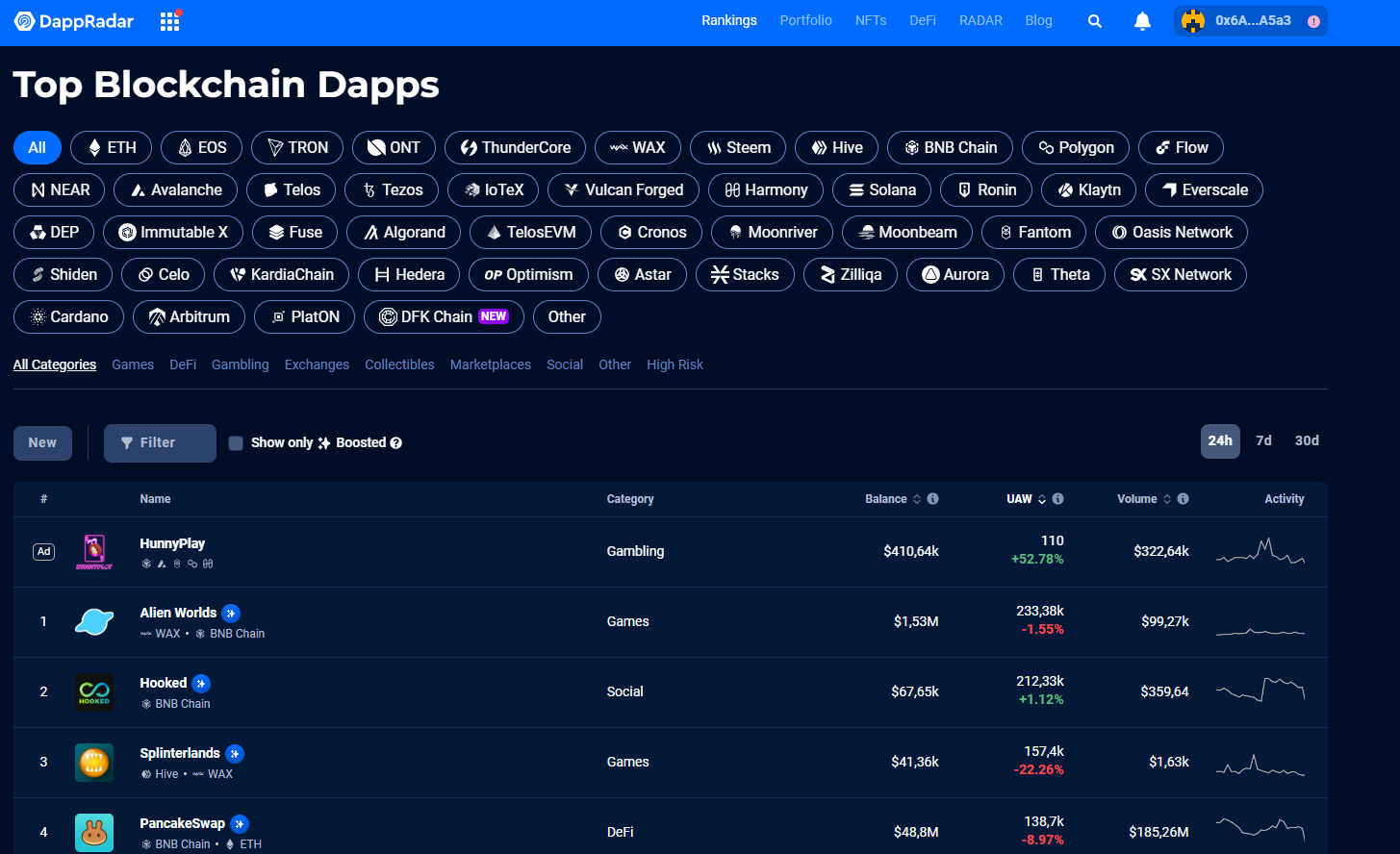The width and height of the screenshot is (1400, 854).
Task: Click the New button
Action: 42,443
